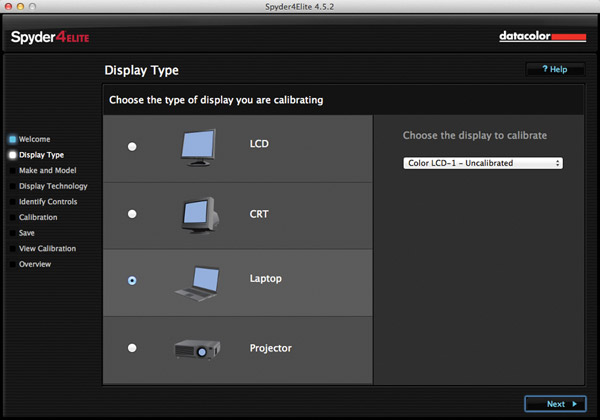Screen dimensions: 600x420
Task: Click the LCD label text
Action: [x=259, y=144]
